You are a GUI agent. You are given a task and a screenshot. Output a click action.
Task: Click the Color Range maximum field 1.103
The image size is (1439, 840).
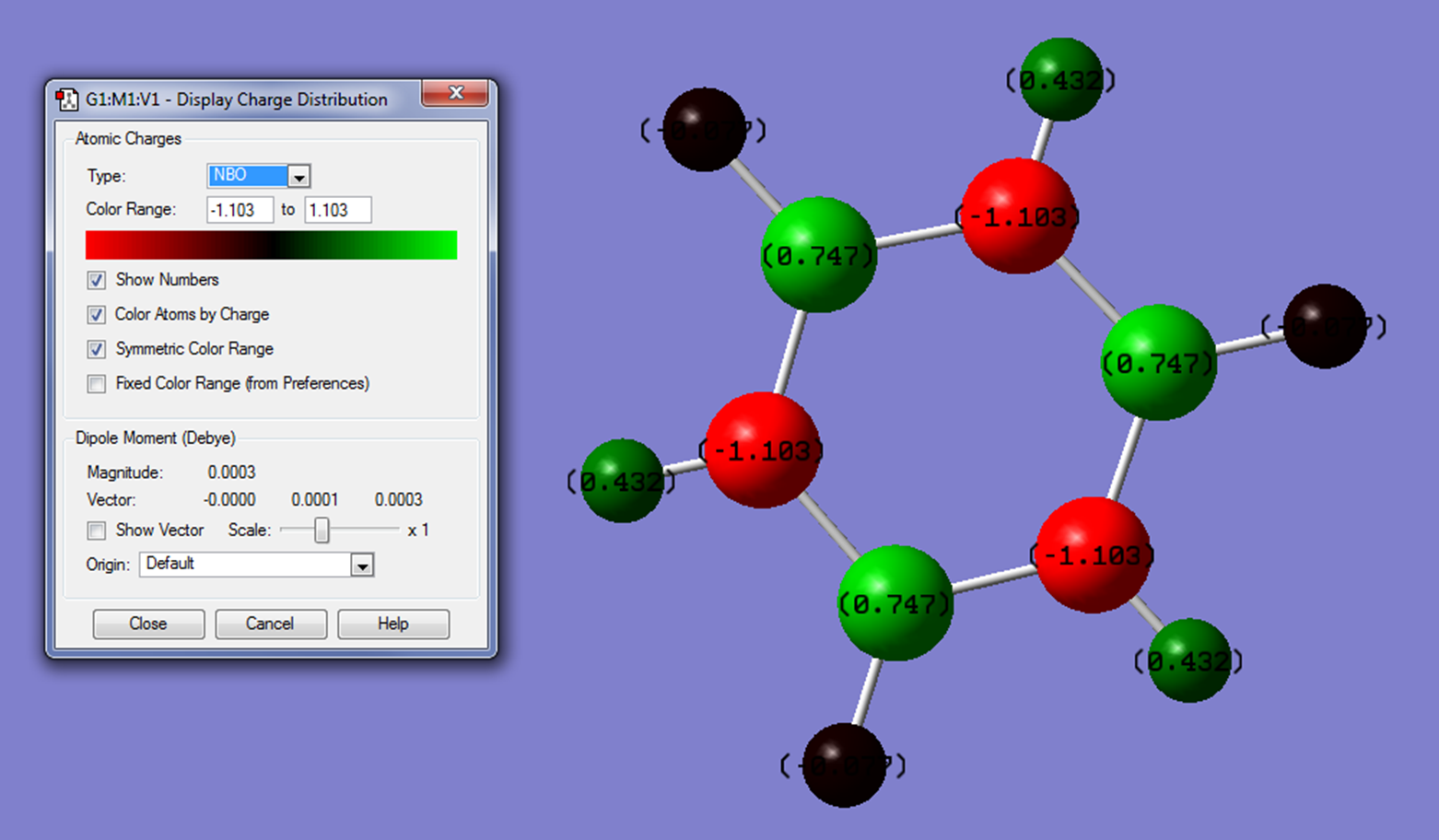[x=338, y=210]
